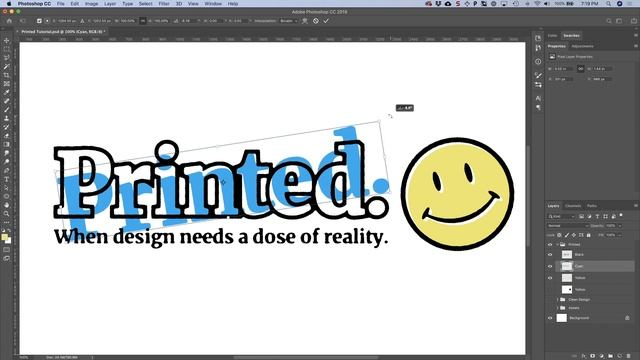The height and width of the screenshot is (360, 640).
Task: Click the width field in Properties panel
Action: (x=563, y=69)
